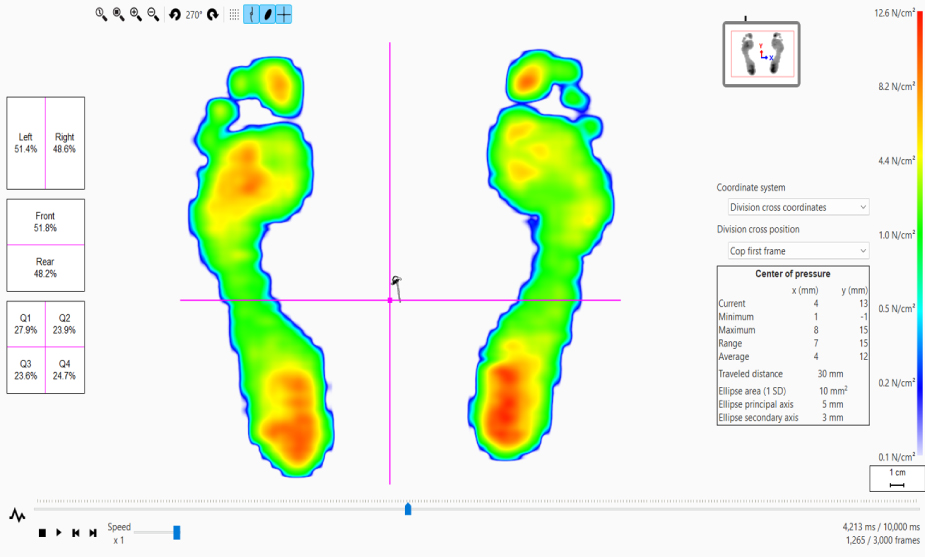Jump to the first frame
The image size is (925, 557).
76,533
